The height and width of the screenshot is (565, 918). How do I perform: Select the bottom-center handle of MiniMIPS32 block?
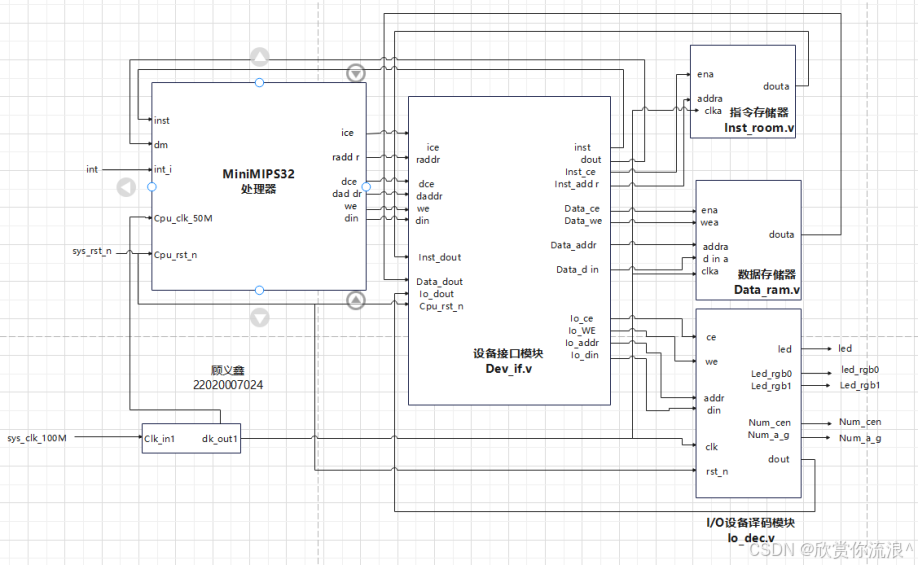pos(259,290)
